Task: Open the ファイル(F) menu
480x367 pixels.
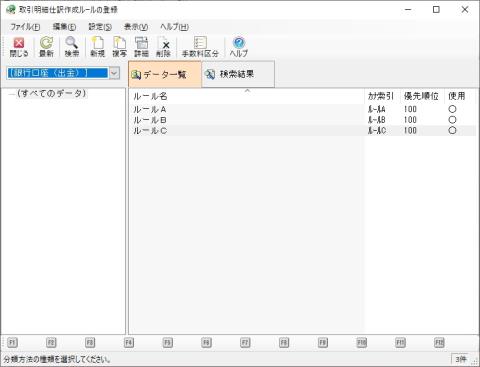Action: [x=25, y=27]
